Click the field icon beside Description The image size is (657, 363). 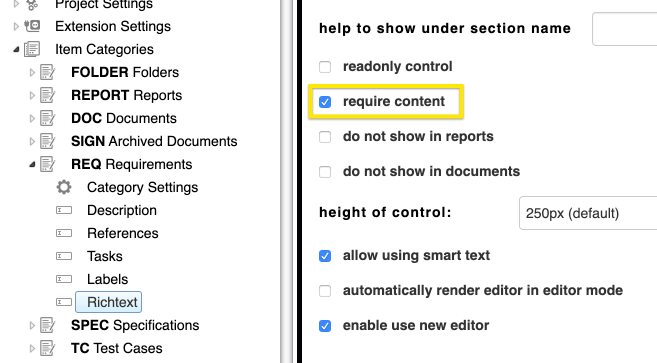[x=64, y=210]
